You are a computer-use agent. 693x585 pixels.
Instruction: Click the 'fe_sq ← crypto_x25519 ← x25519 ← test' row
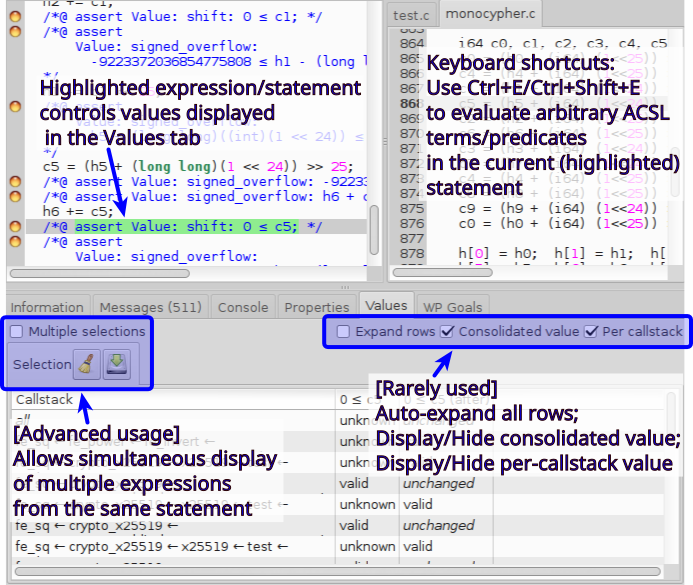[x=152, y=547]
